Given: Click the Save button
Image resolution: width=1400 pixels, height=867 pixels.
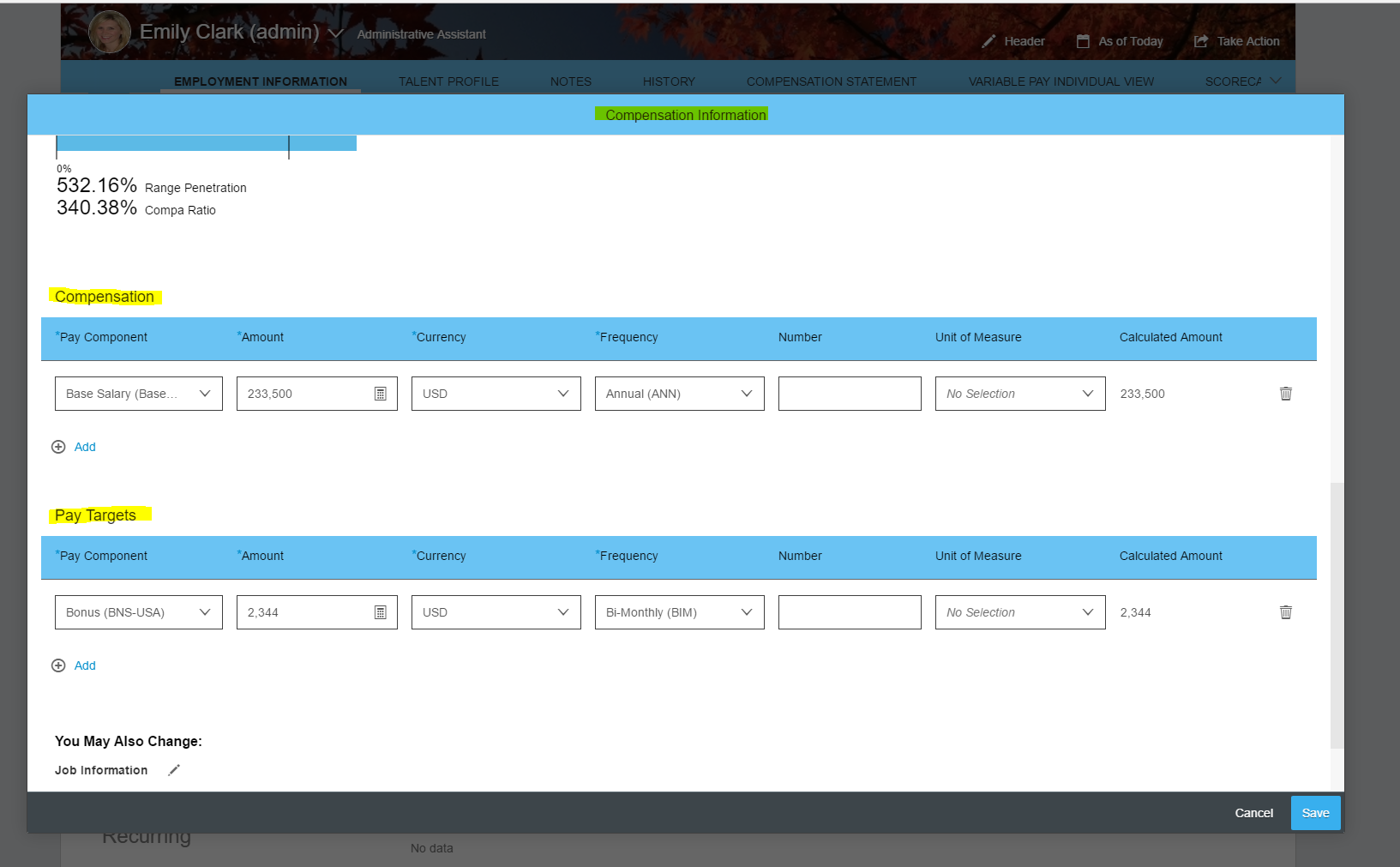Looking at the screenshot, I should [1315, 813].
